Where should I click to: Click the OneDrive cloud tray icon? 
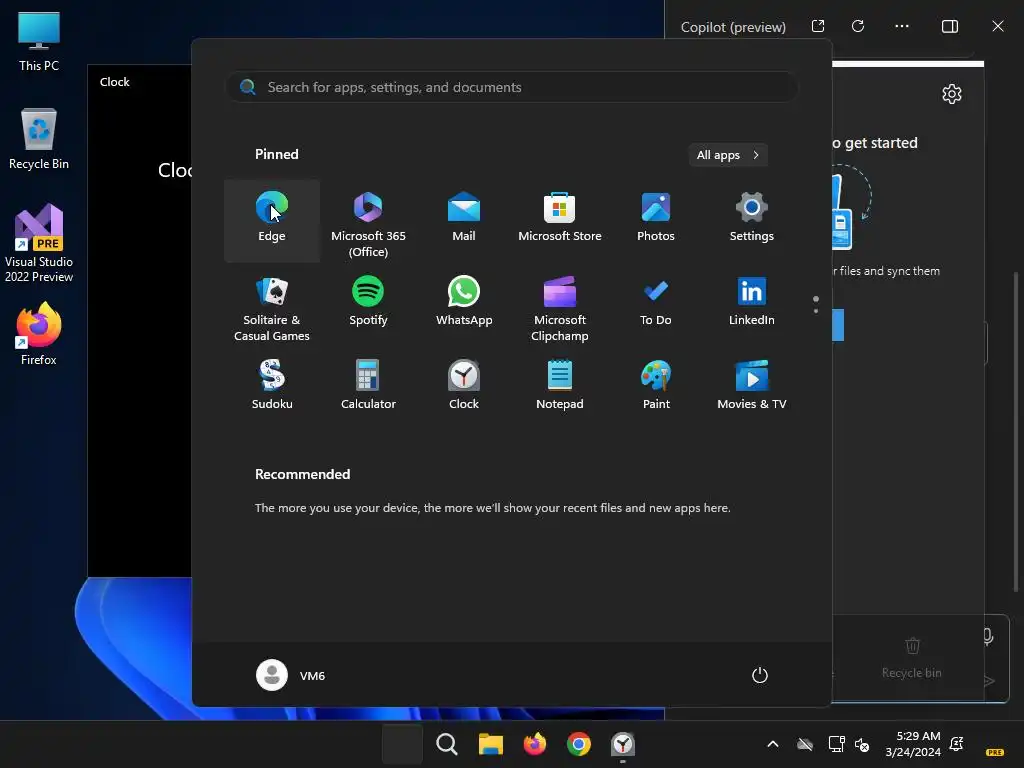click(x=805, y=744)
